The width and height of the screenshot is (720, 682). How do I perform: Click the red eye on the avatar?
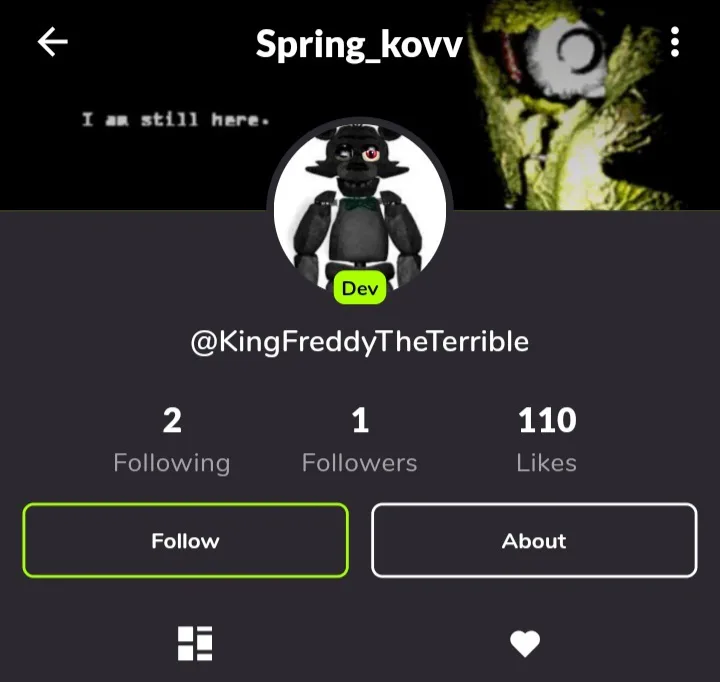pyautogui.click(x=371, y=154)
